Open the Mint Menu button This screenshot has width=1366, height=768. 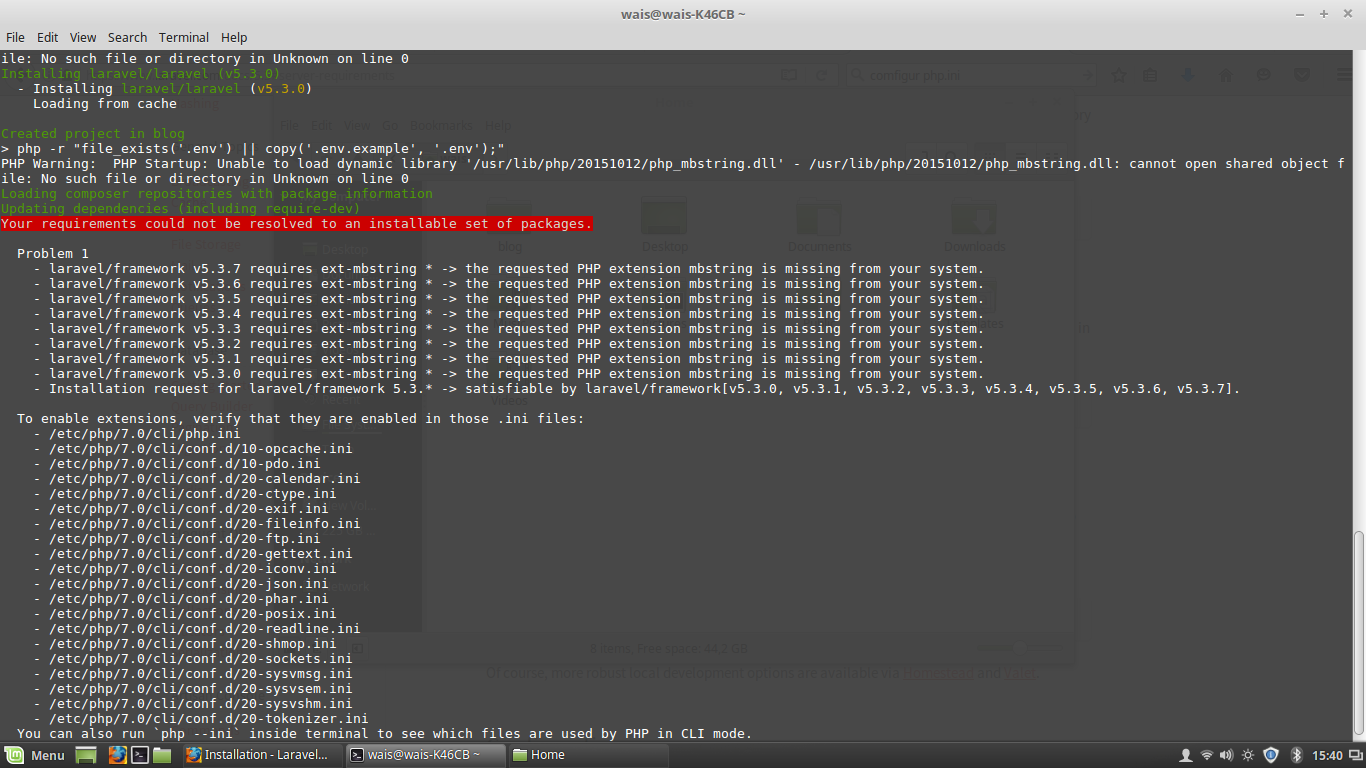[35, 755]
